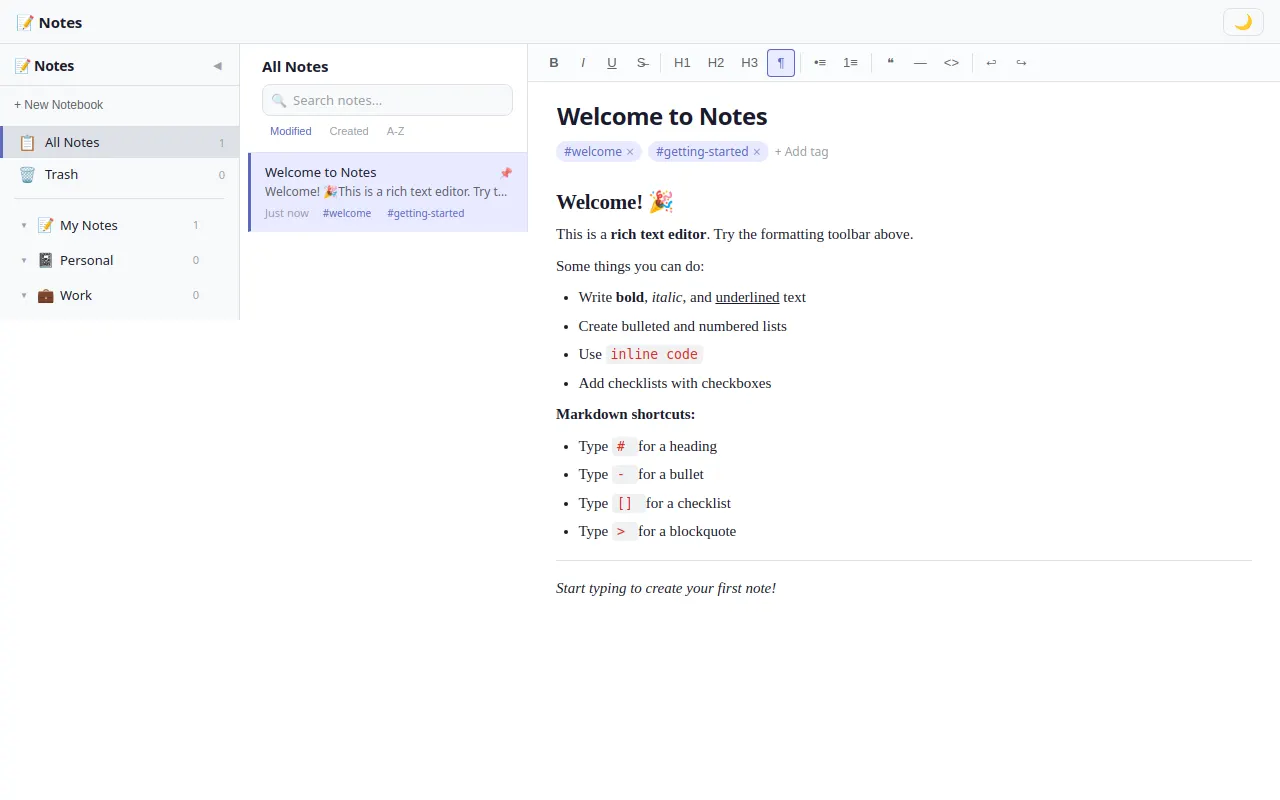Open All Notes in sidebar
Screen dimensions: 1280x800
[x=120, y=142]
